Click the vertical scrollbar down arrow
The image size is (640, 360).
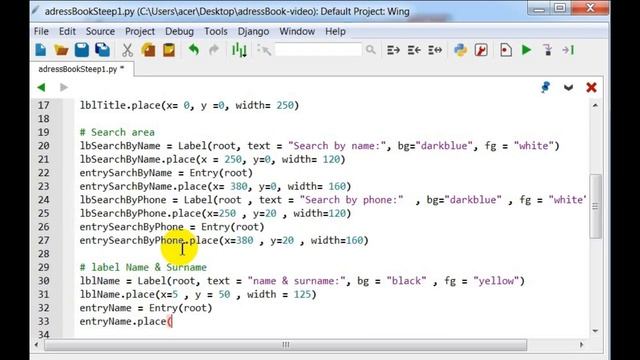595,331
